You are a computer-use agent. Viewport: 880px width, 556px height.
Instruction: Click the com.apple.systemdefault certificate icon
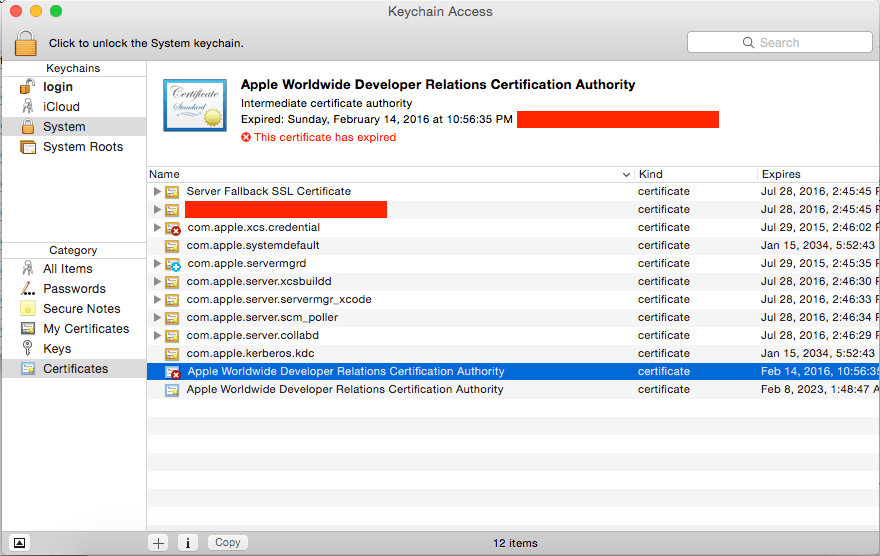[172, 246]
